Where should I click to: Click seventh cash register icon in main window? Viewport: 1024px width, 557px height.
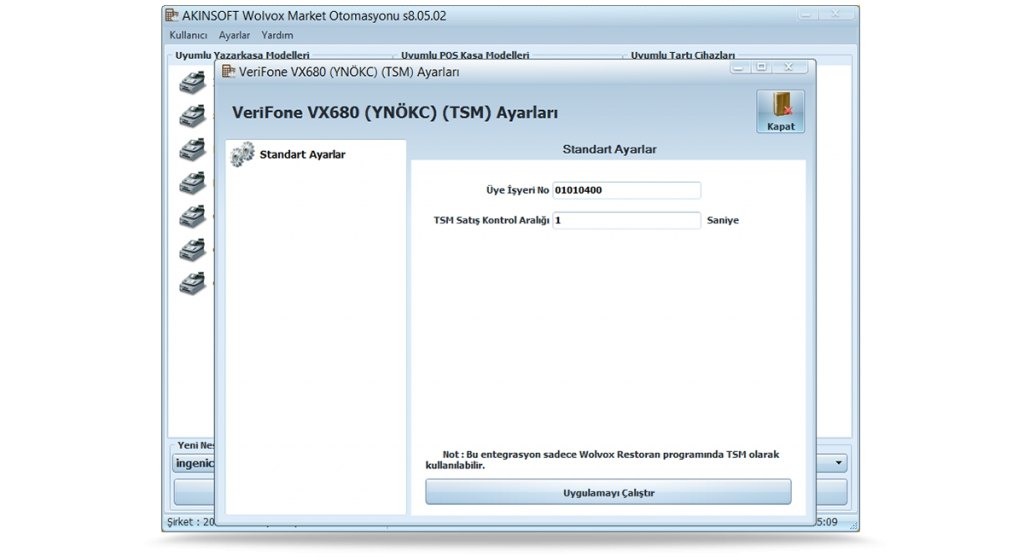click(x=193, y=283)
